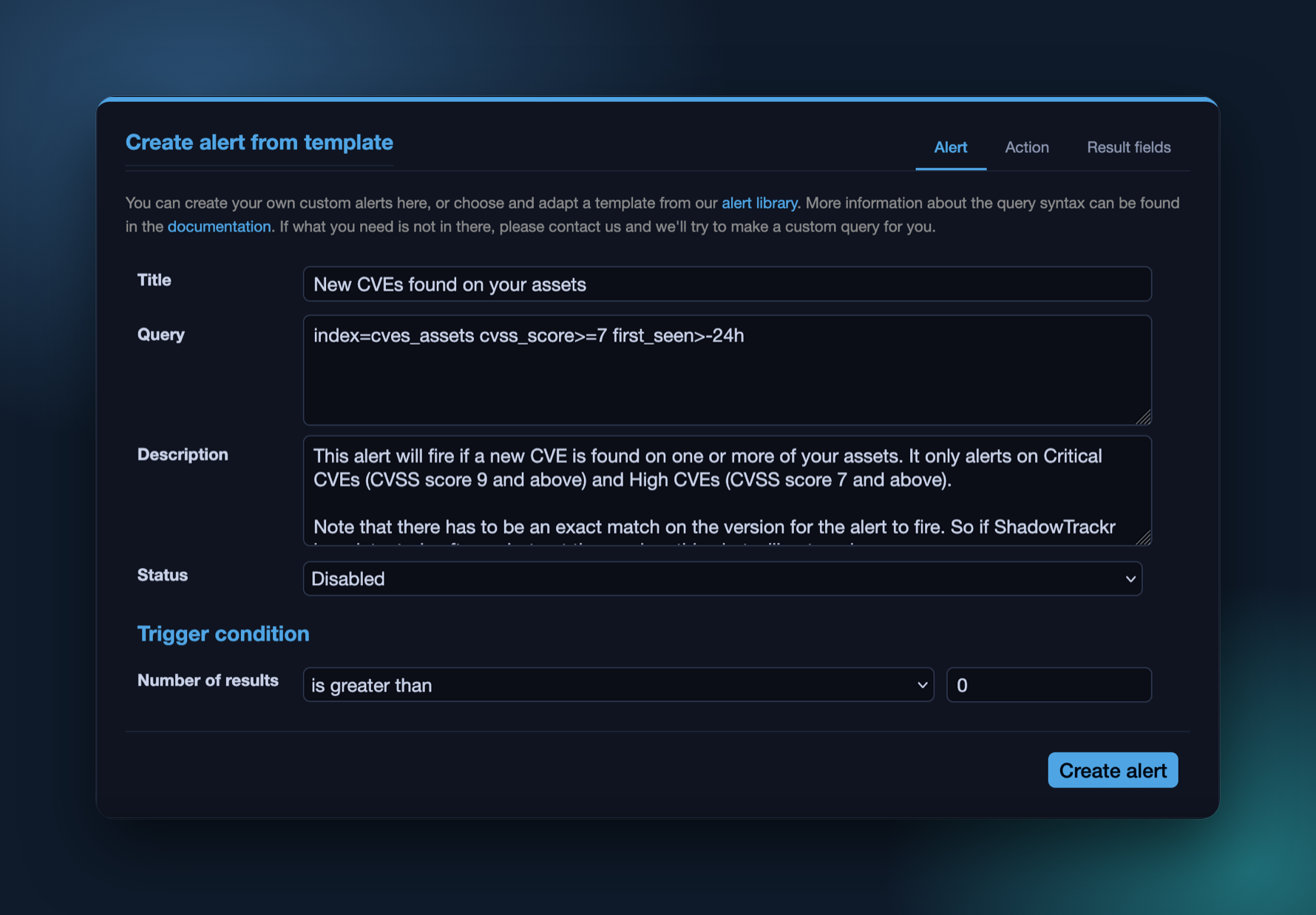Image resolution: width=1316 pixels, height=915 pixels.
Task: Click the 'Title' field label
Action: coord(154,280)
